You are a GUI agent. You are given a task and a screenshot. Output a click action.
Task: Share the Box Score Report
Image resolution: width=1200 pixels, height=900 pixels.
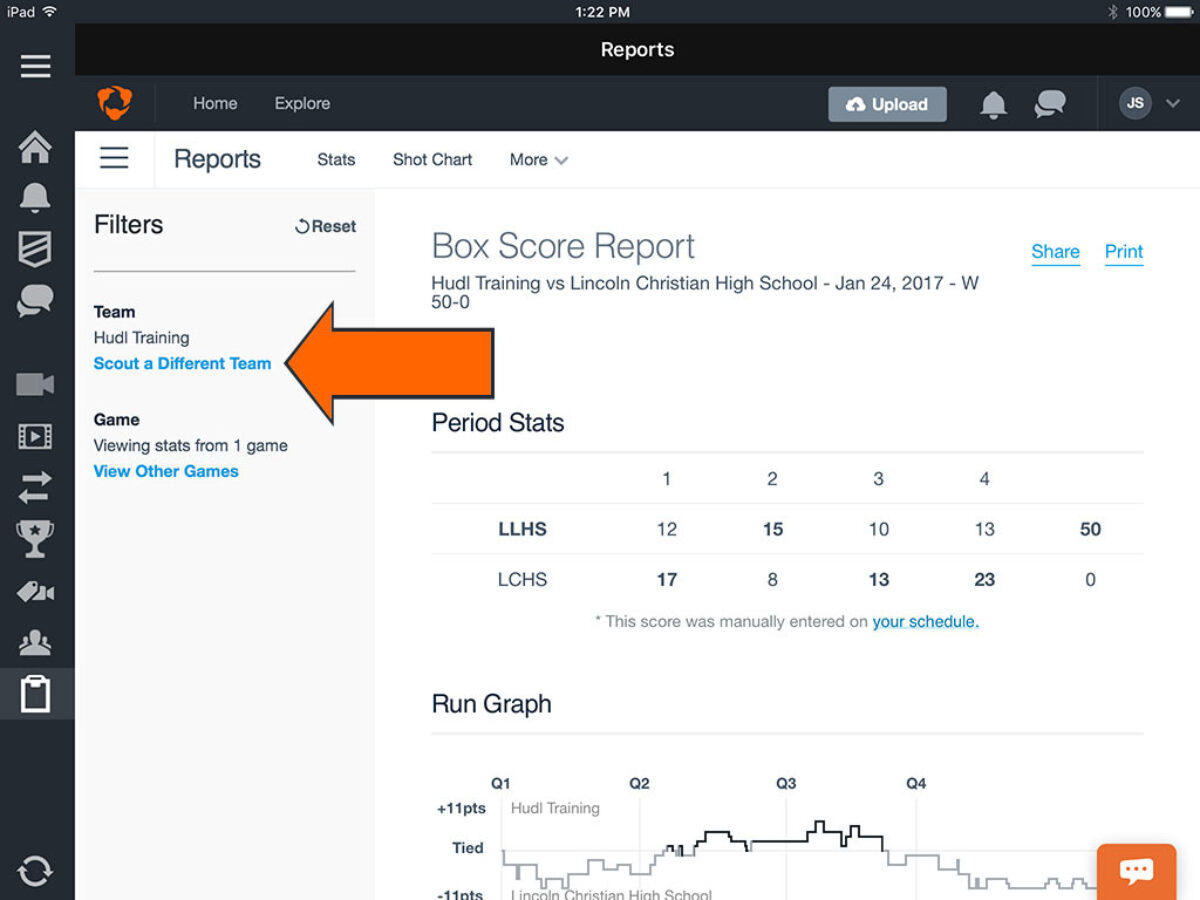1055,252
